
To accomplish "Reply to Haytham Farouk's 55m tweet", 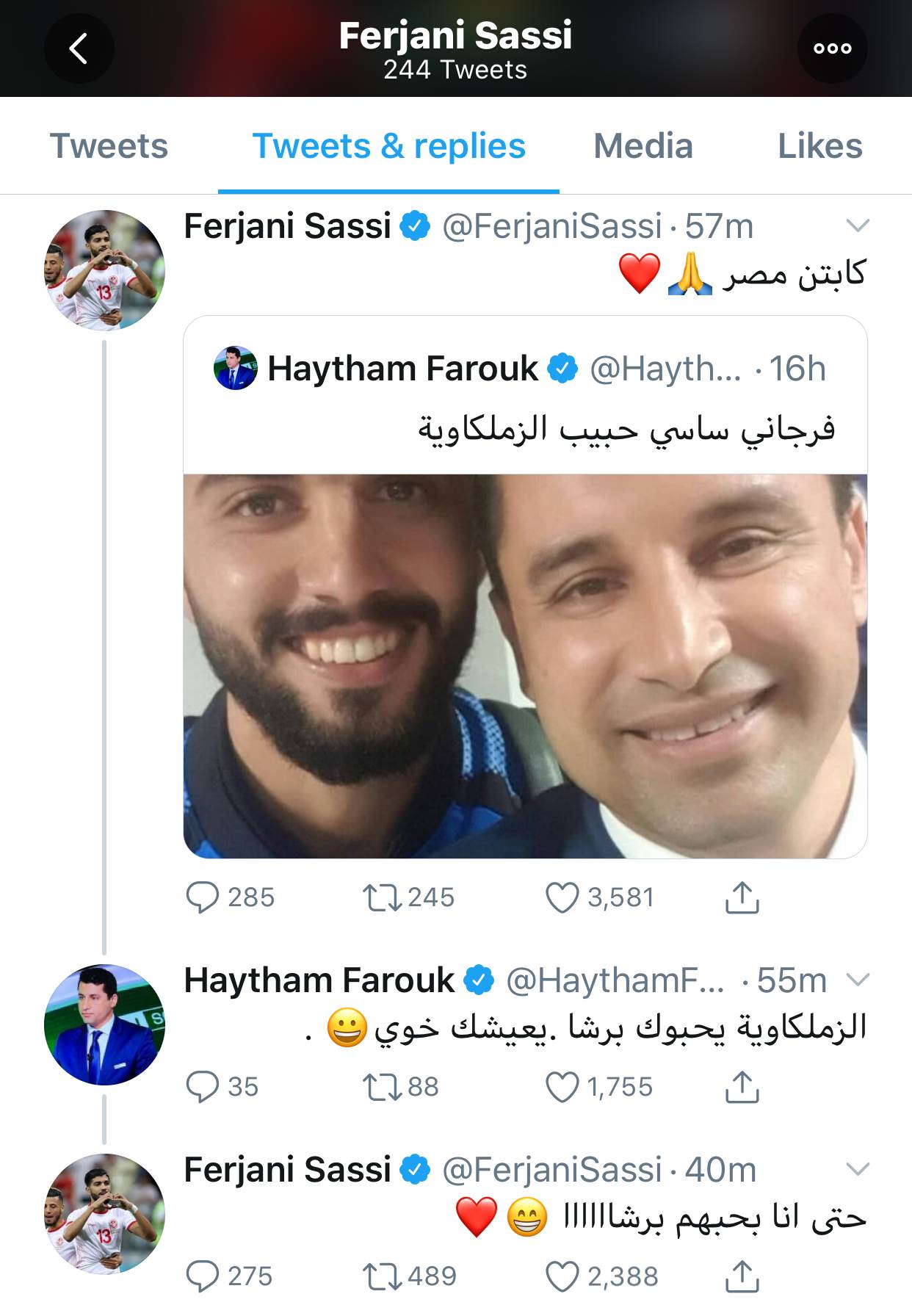I will pyautogui.click(x=203, y=1087).
